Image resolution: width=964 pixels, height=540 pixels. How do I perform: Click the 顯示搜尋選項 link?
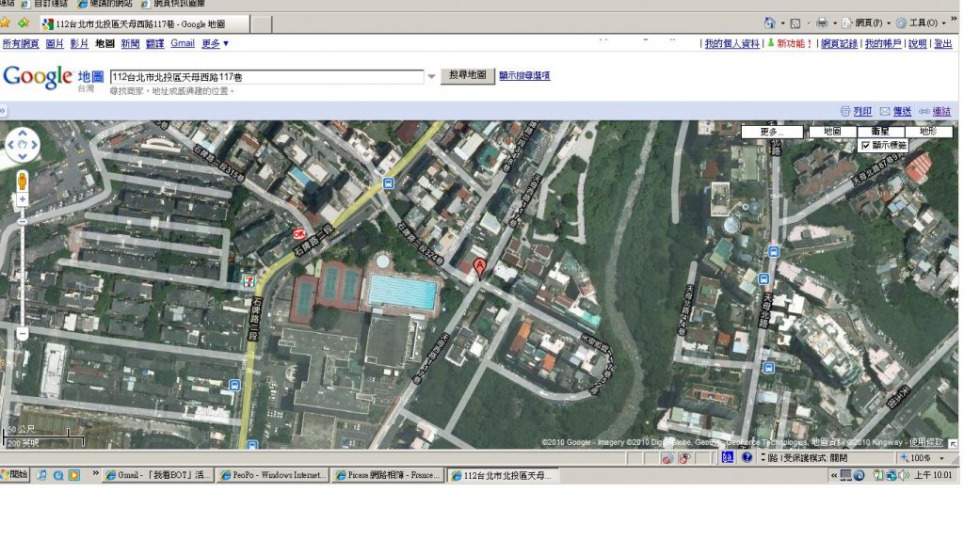click(524, 76)
